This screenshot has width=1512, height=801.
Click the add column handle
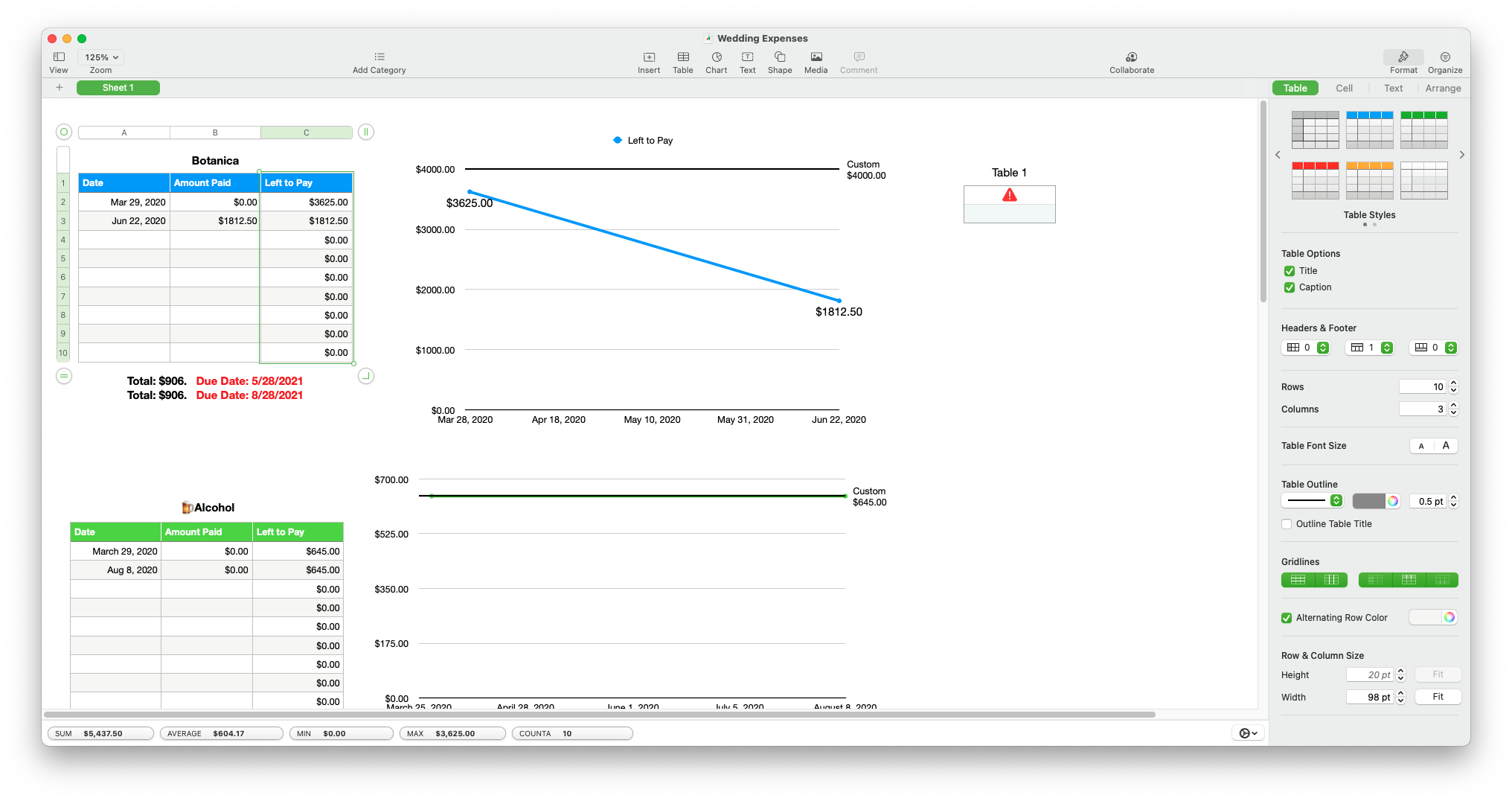pos(366,132)
